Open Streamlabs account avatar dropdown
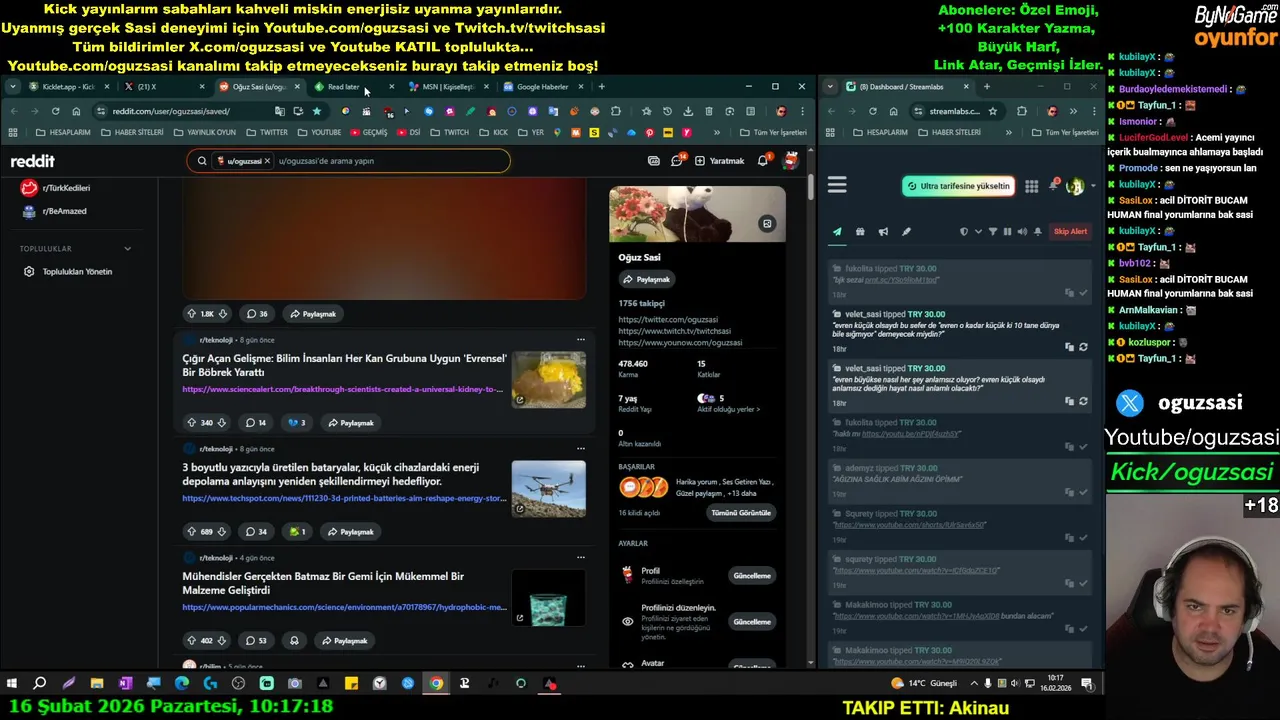Screen dimensions: 1280x720 pyautogui.click(x=1079, y=186)
